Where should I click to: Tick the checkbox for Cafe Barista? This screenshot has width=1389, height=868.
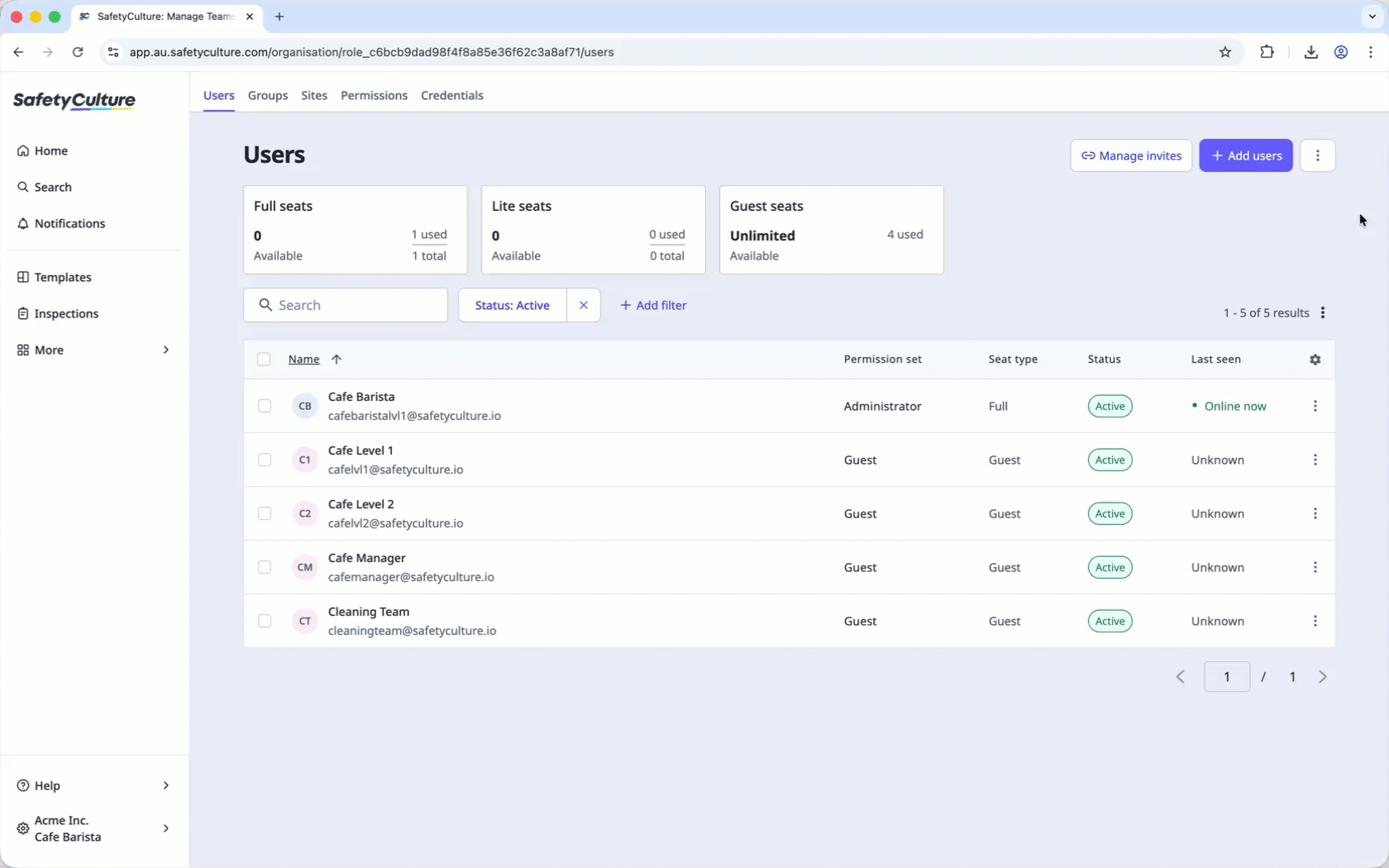click(x=265, y=406)
